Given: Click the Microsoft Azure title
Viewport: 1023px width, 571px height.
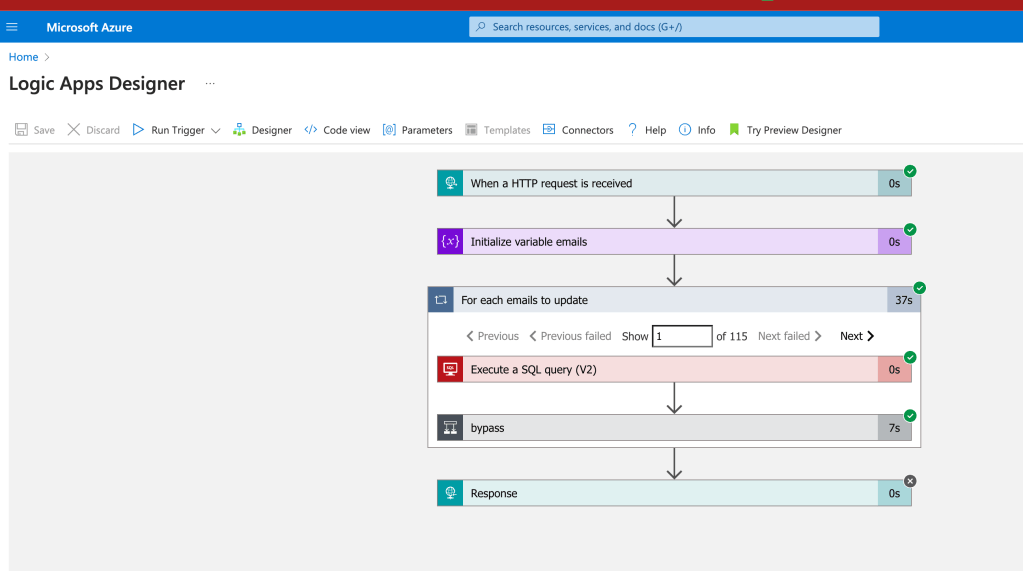Looking at the screenshot, I should point(89,27).
